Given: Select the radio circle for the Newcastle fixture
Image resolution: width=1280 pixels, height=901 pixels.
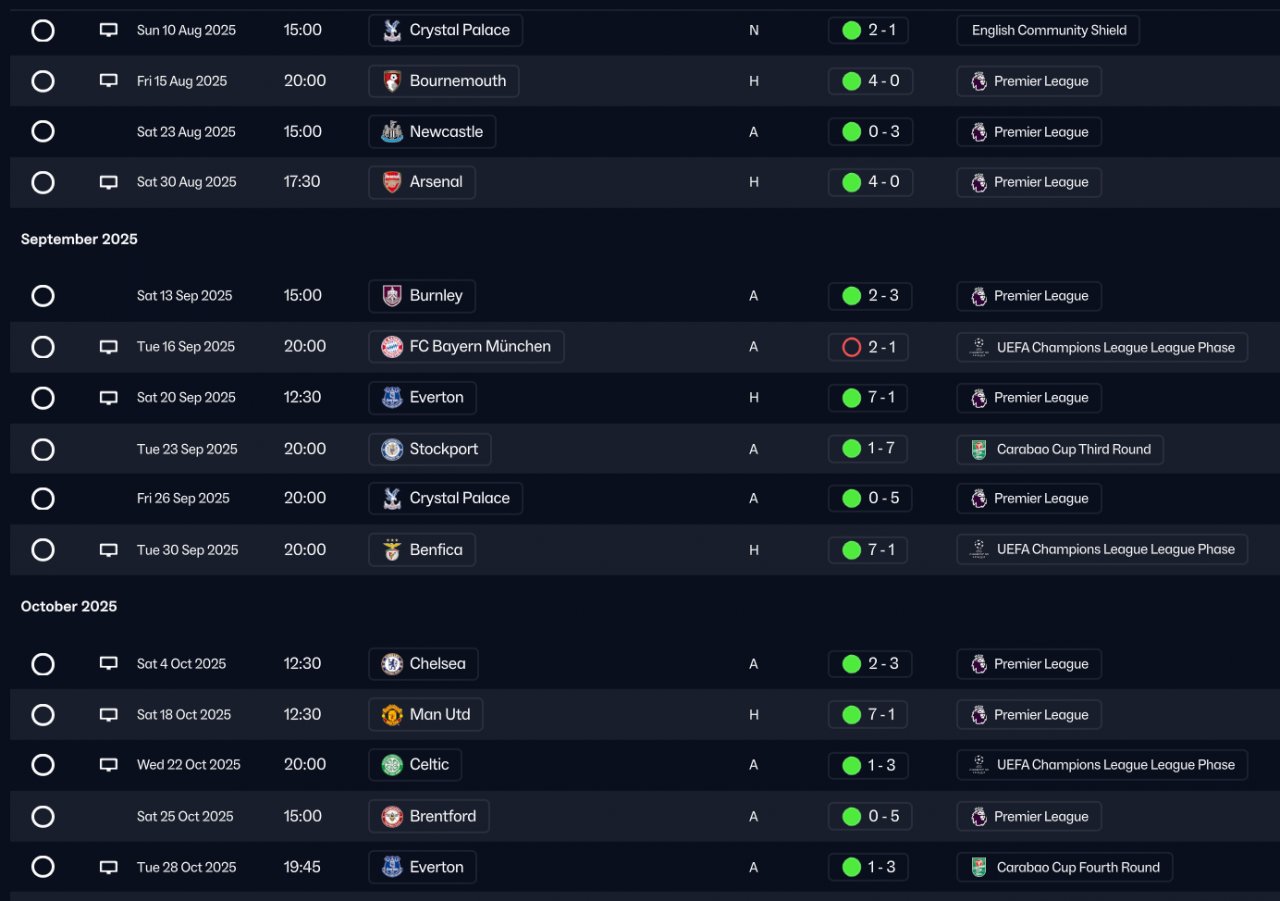Looking at the screenshot, I should pos(43,132).
